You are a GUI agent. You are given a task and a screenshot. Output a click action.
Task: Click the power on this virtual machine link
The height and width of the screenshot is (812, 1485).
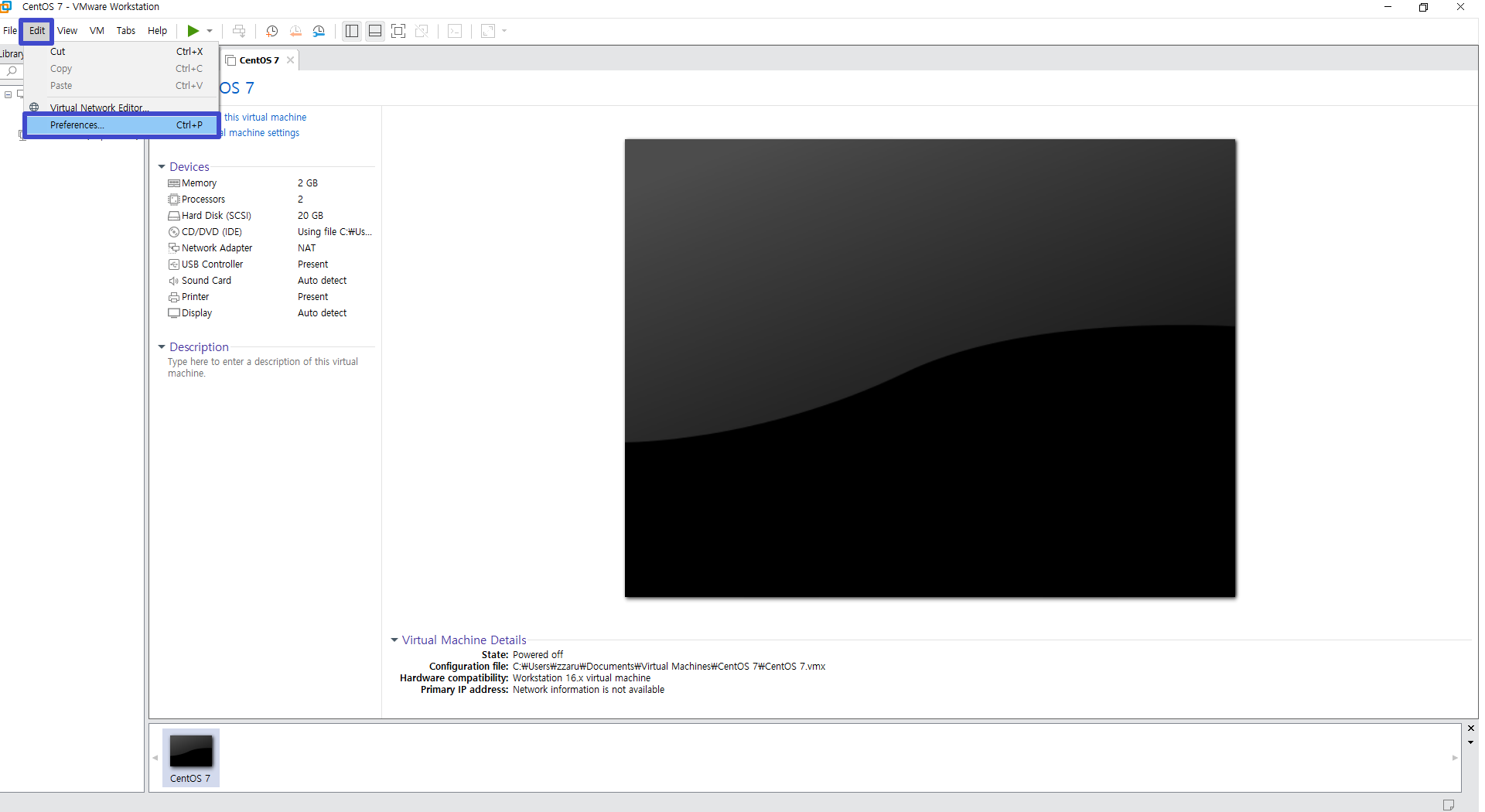point(265,118)
